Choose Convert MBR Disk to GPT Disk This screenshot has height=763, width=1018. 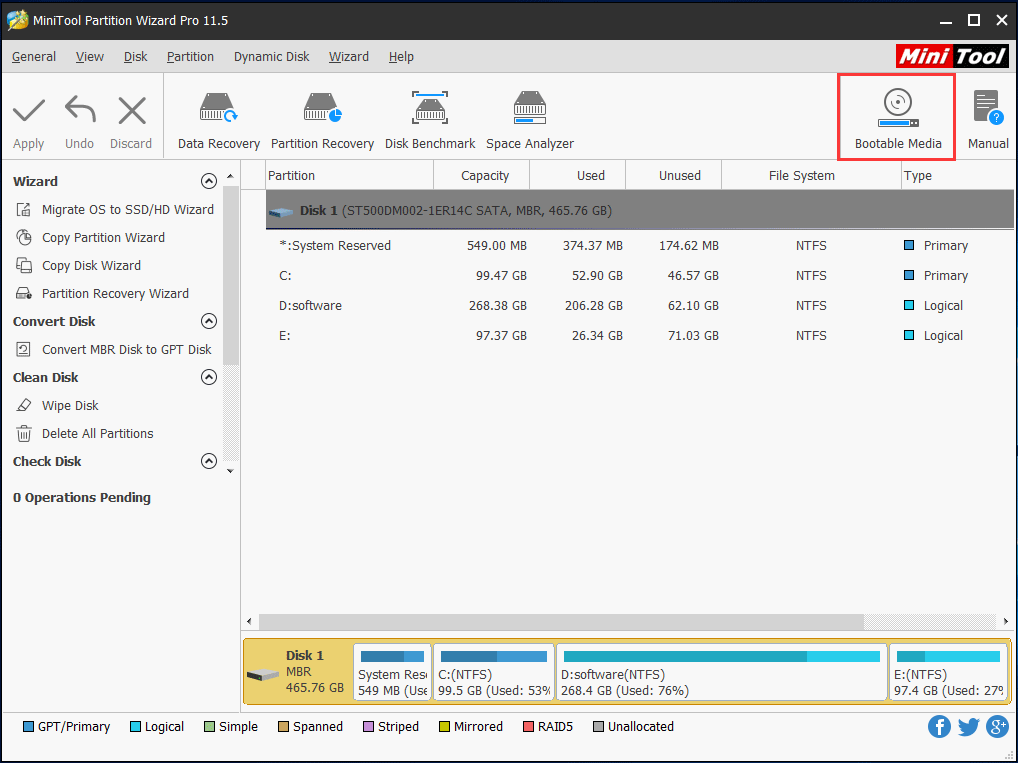coord(127,349)
